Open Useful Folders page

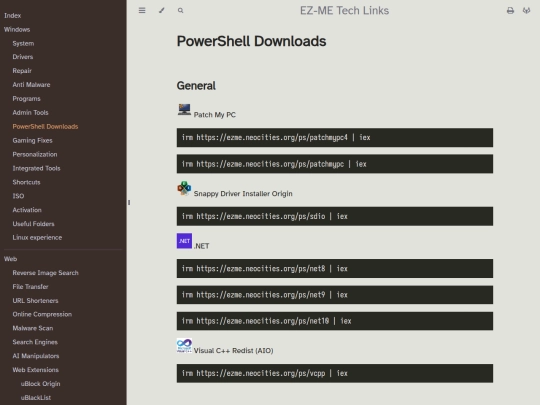[x=33, y=224]
